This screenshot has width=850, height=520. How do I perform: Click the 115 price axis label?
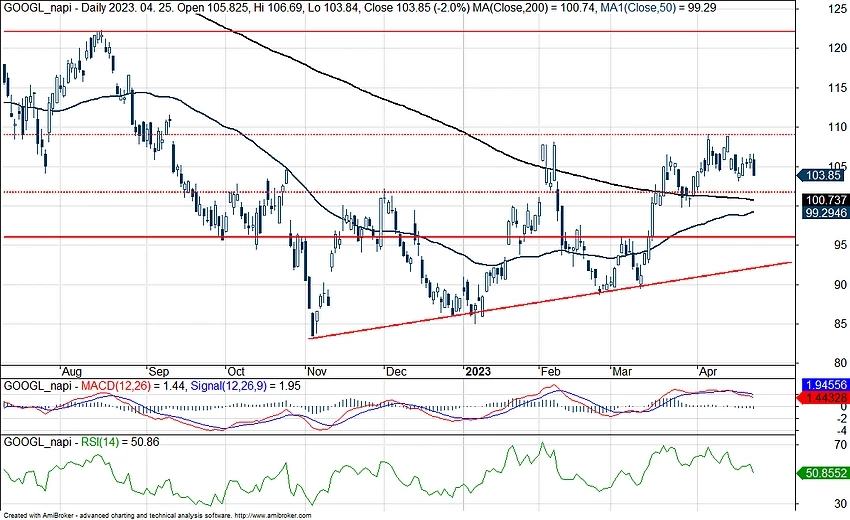(x=836, y=88)
